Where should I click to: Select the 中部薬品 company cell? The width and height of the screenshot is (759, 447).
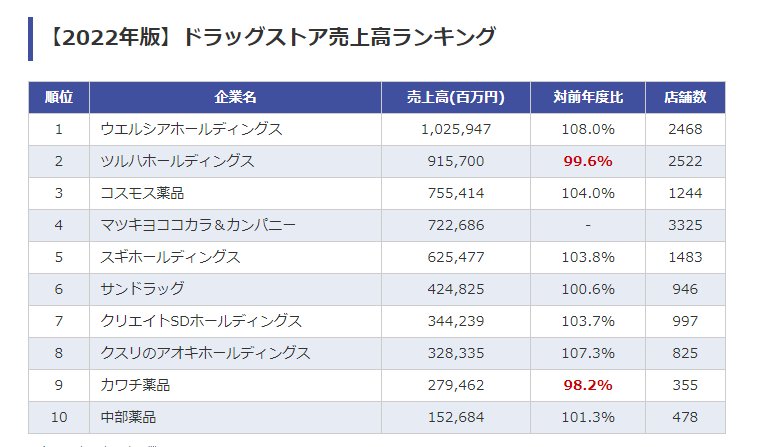(x=128, y=417)
